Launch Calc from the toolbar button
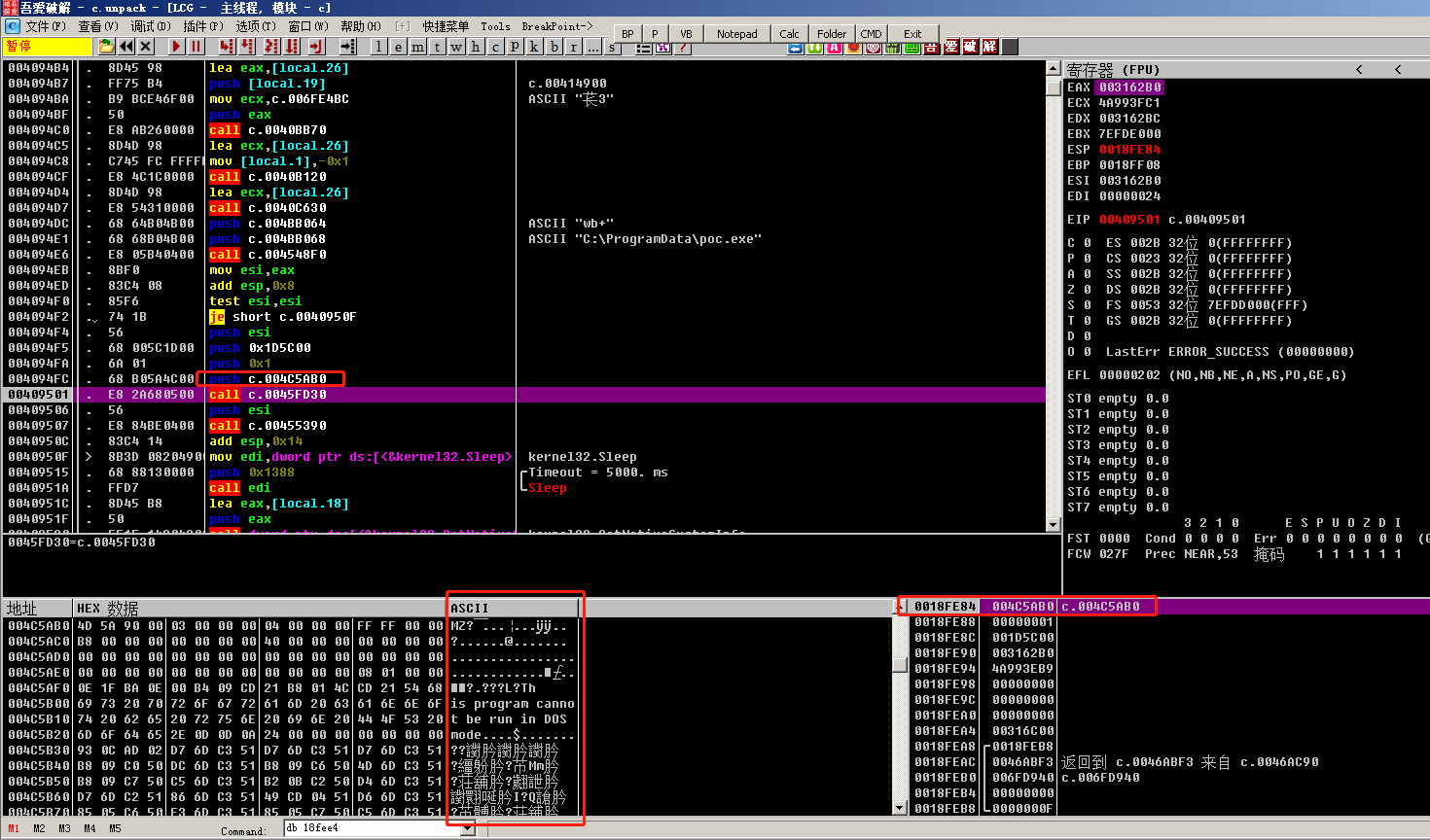The height and width of the screenshot is (840, 1430). pyautogui.click(x=790, y=34)
